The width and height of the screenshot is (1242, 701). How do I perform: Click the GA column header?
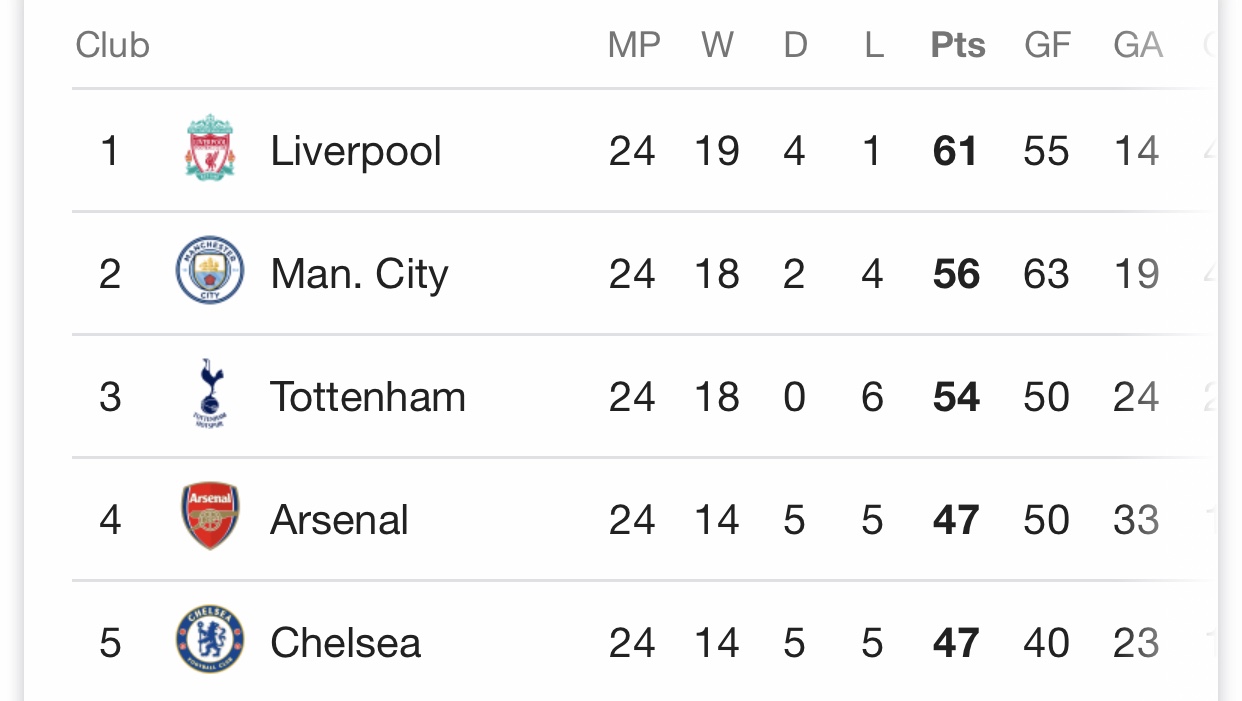tap(1138, 45)
